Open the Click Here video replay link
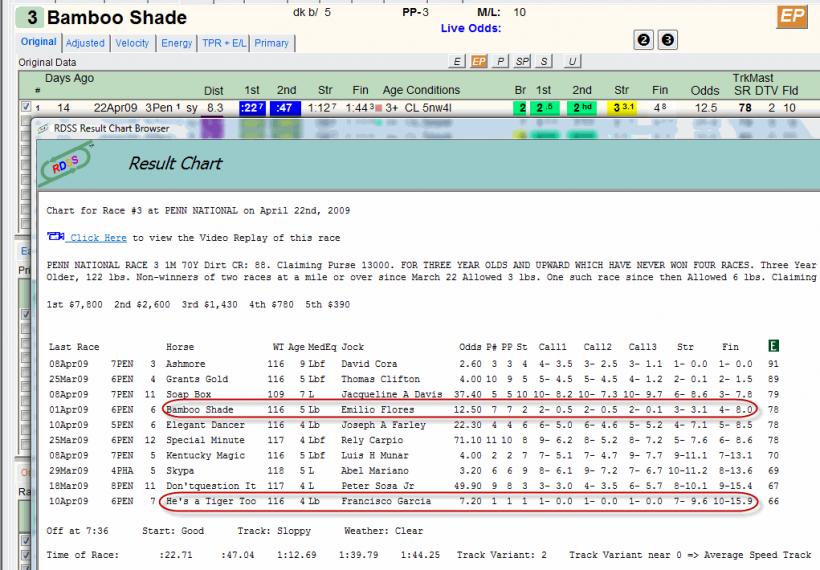 coord(98,237)
